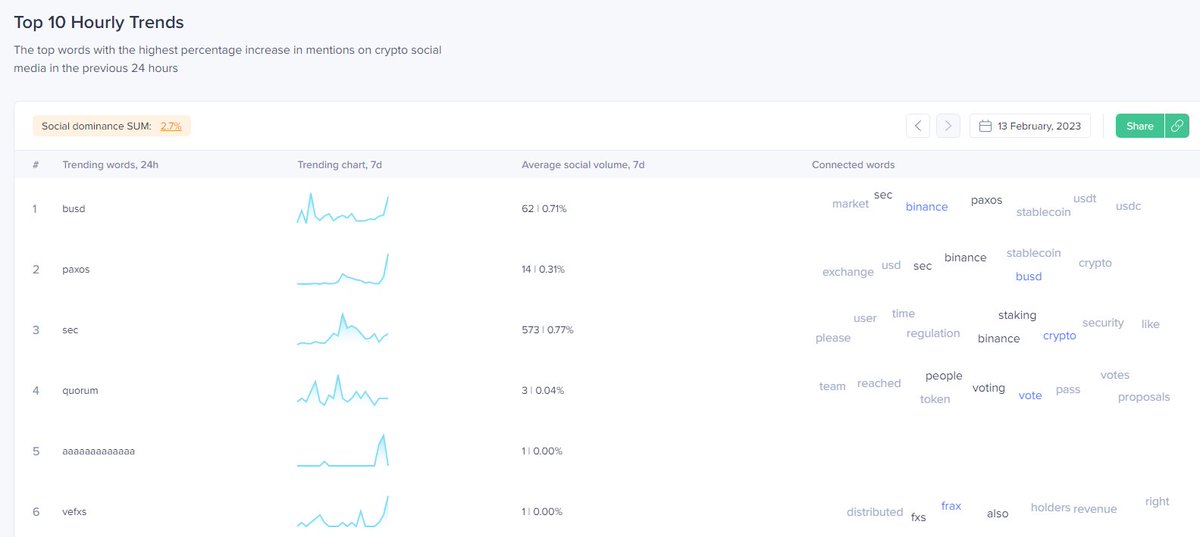Click the Average social volume, 7d header
The image size is (1200, 537).
coord(582,165)
